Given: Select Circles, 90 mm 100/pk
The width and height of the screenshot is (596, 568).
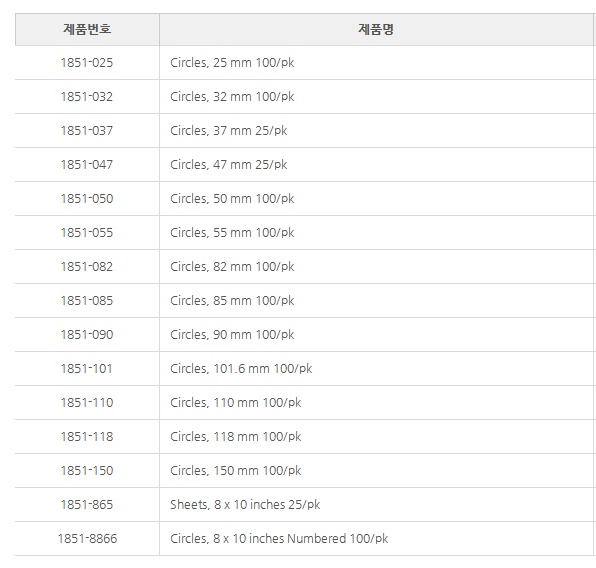Looking at the screenshot, I should tap(232, 335).
